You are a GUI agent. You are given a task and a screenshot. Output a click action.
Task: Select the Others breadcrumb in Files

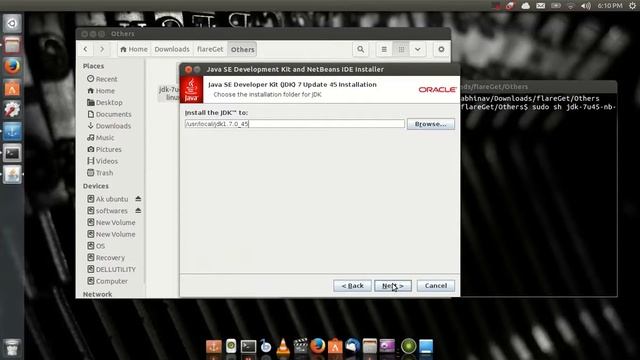pyautogui.click(x=242, y=49)
